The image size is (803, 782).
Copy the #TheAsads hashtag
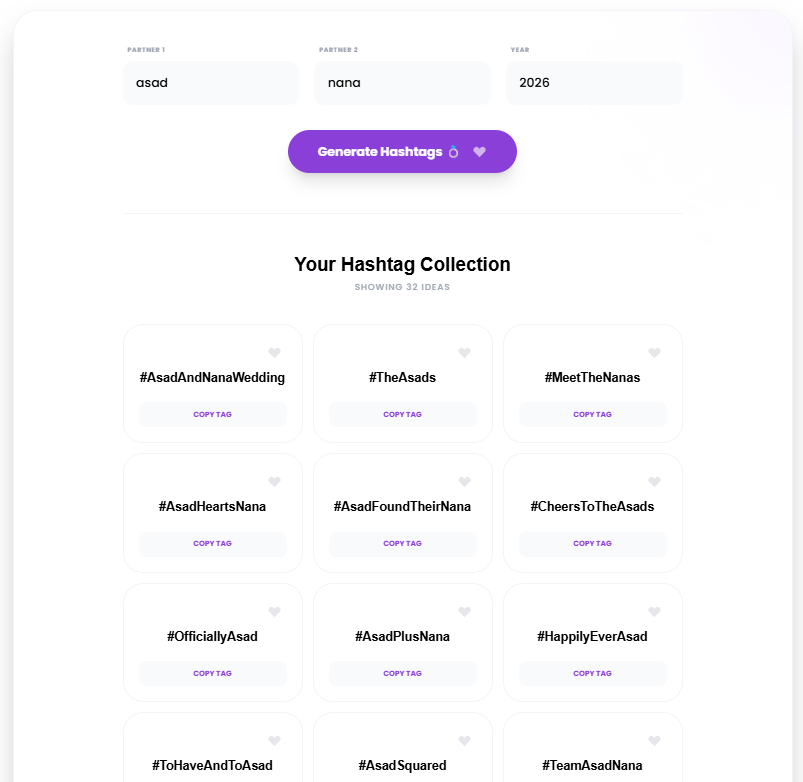coord(402,414)
